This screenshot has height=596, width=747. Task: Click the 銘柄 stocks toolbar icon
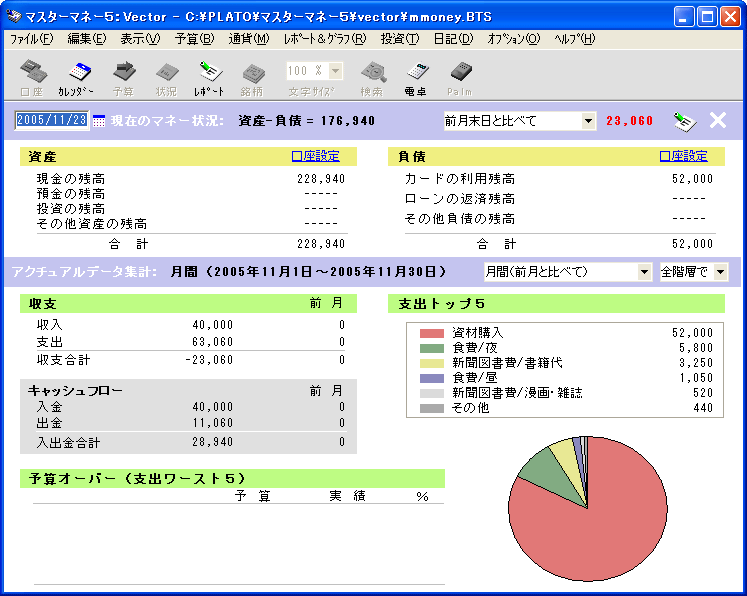[x=252, y=78]
